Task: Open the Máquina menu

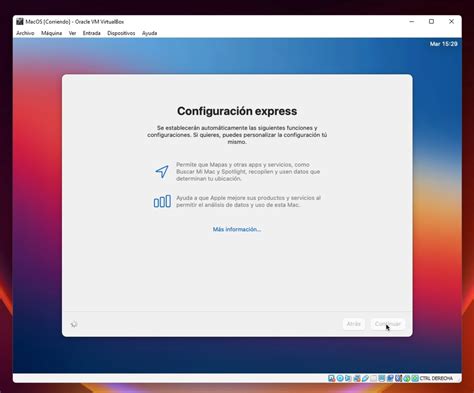Action: click(52, 33)
